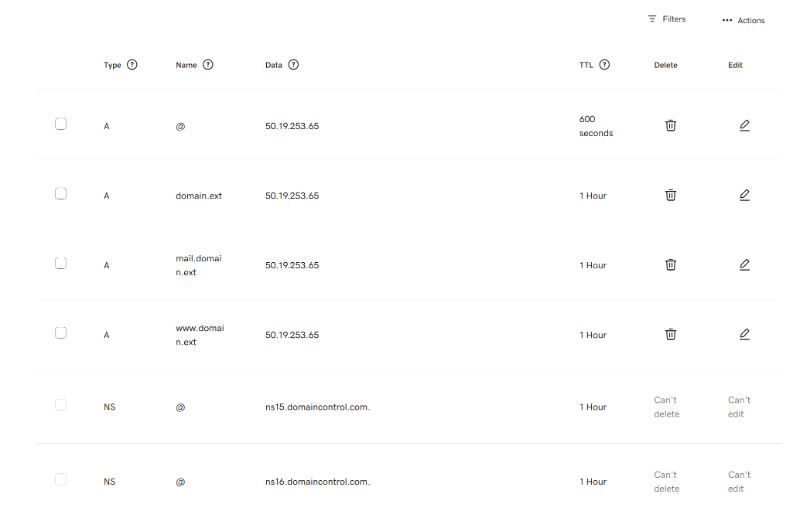Click trash icon for domain.ext record
Image resolution: width=800 pixels, height=510 pixels.
click(x=670, y=195)
